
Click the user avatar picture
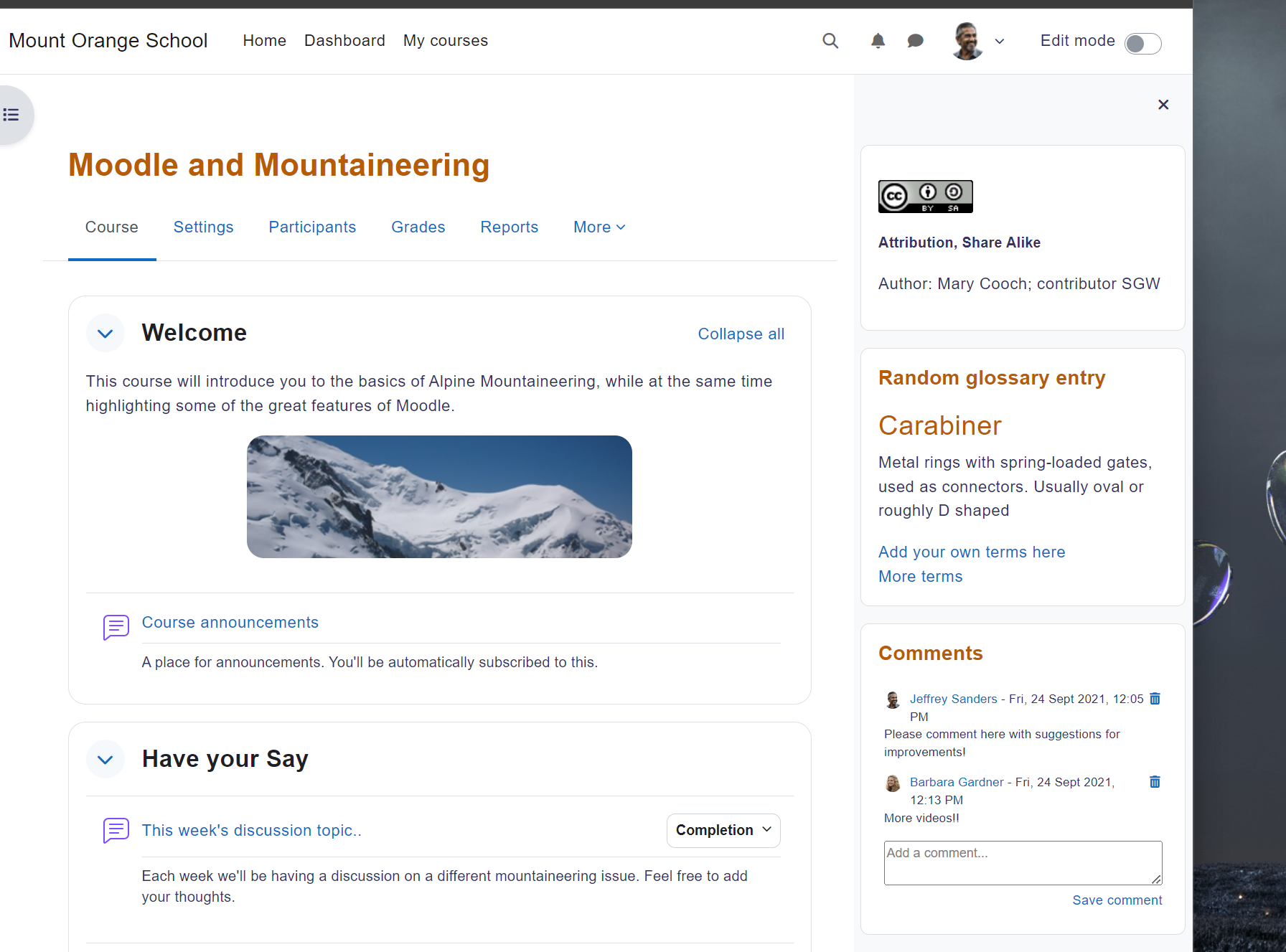coord(967,41)
